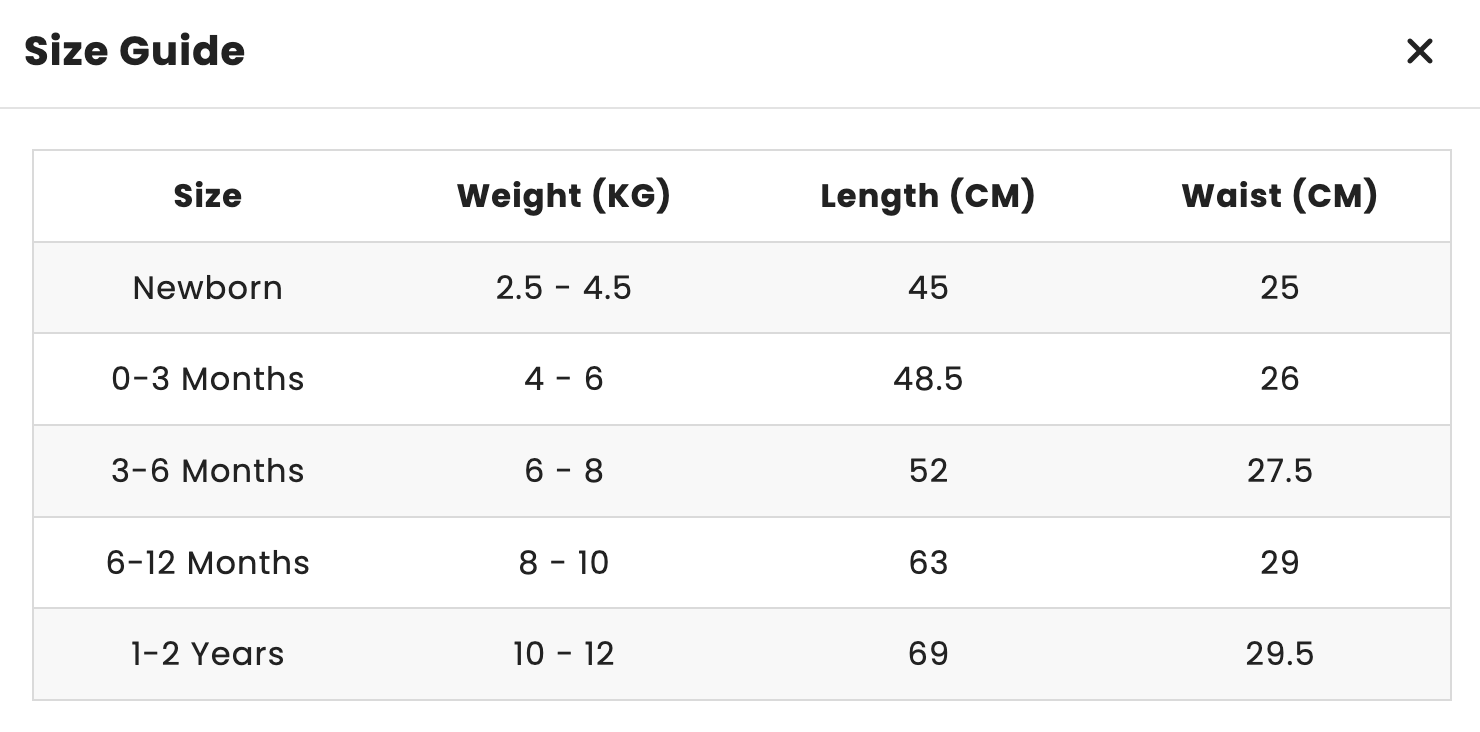The height and width of the screenshot is (732, 1480).
Task: Select the 6-12 Months size label
Action: point(208,563)
